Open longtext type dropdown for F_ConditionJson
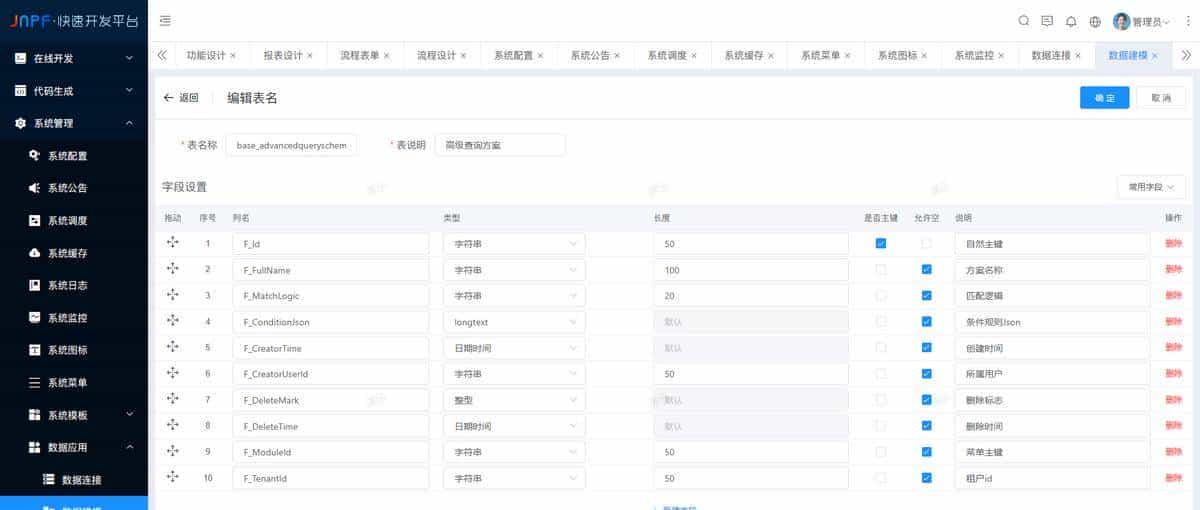Viewport: 1200px width, 510px height. tap(514, 321)
